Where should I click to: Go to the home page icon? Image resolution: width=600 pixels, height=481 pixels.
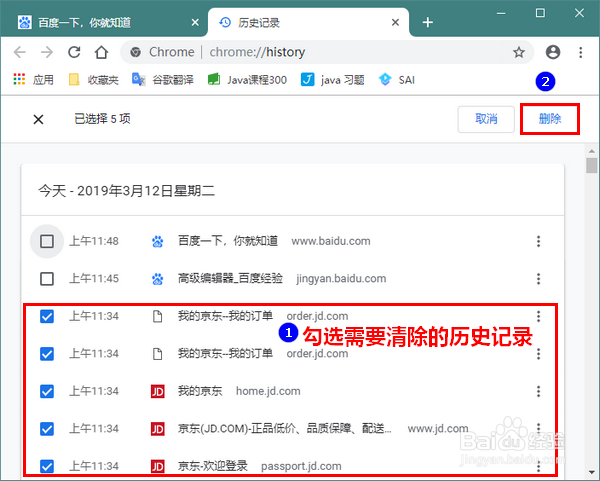[x=101, y=52]
